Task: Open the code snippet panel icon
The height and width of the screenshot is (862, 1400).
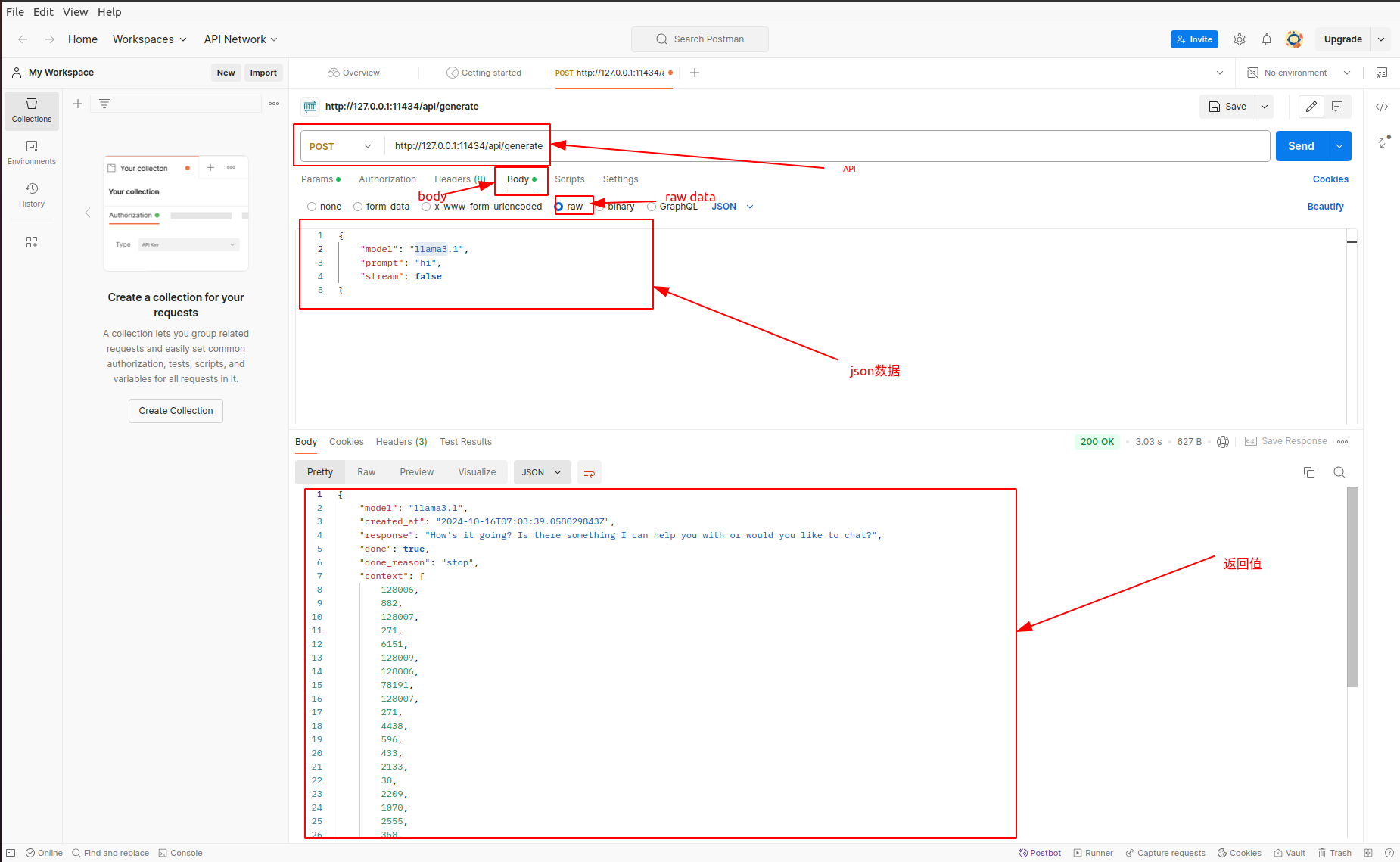Action: pyautogui.click(x=1382, y=107)
